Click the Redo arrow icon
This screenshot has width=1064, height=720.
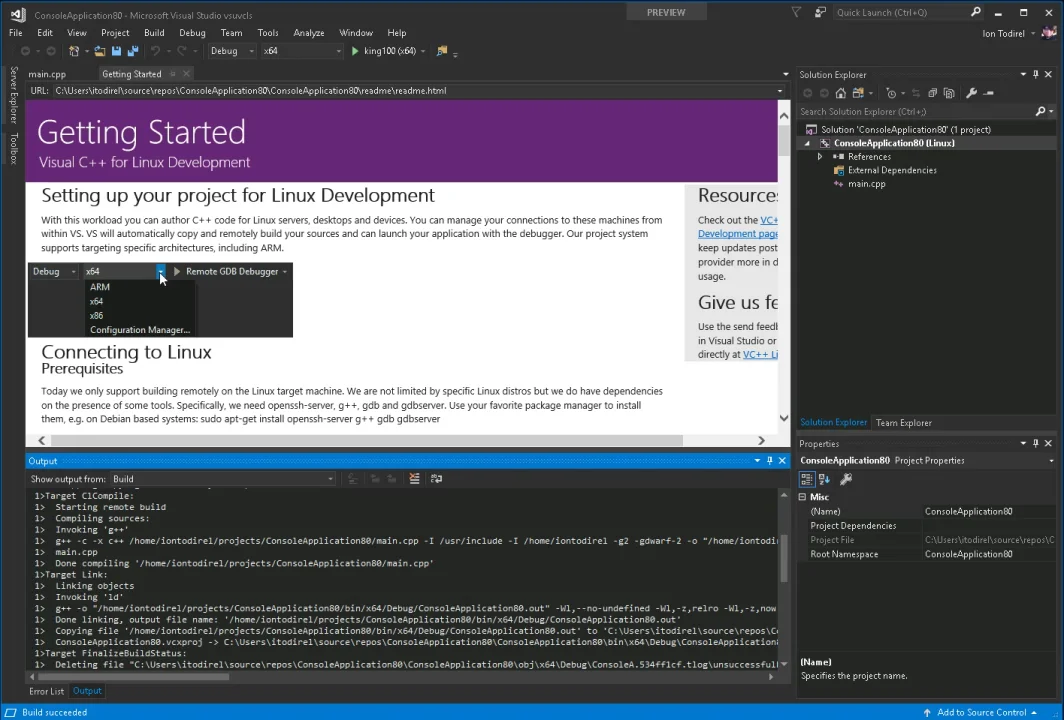[181, 51]
